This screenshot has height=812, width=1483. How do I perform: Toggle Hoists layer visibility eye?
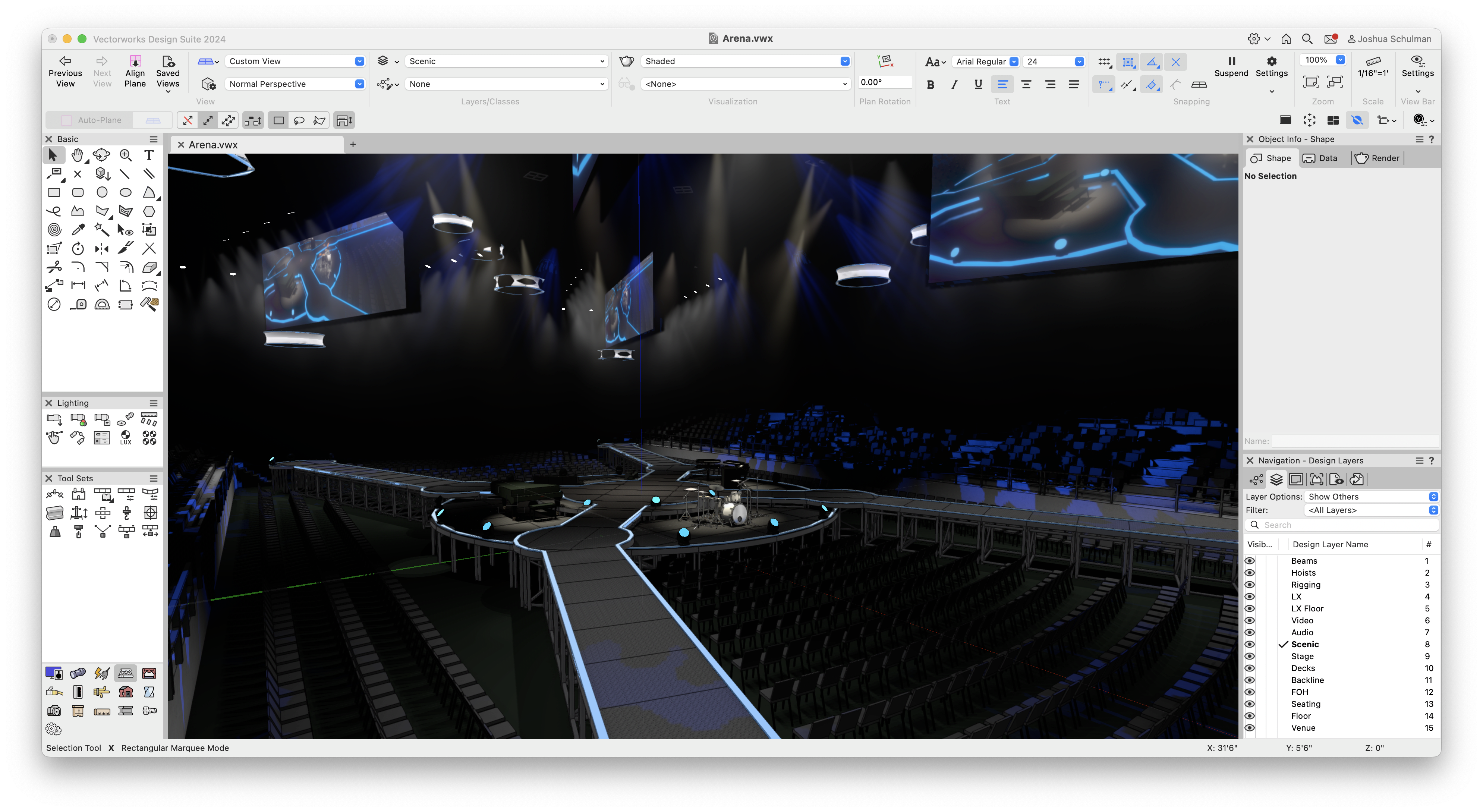coord(1249,572)
